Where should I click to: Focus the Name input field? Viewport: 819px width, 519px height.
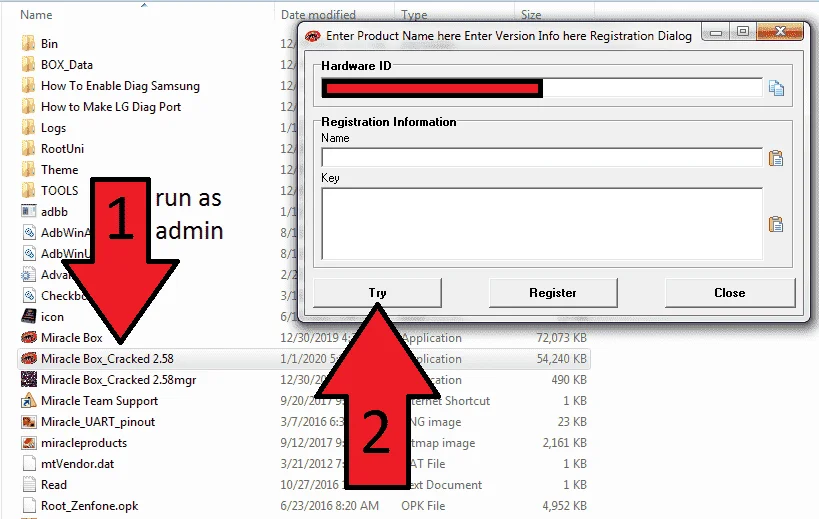point(542,157)
